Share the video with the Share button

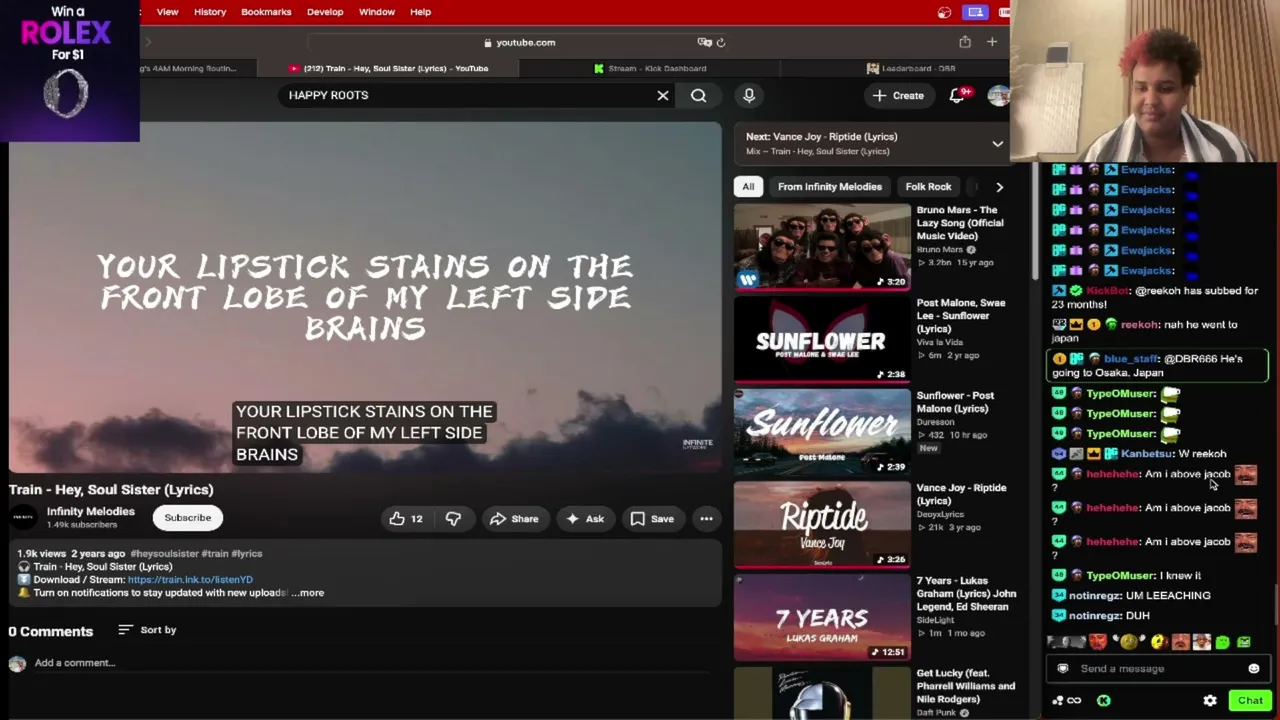point(514,518)
